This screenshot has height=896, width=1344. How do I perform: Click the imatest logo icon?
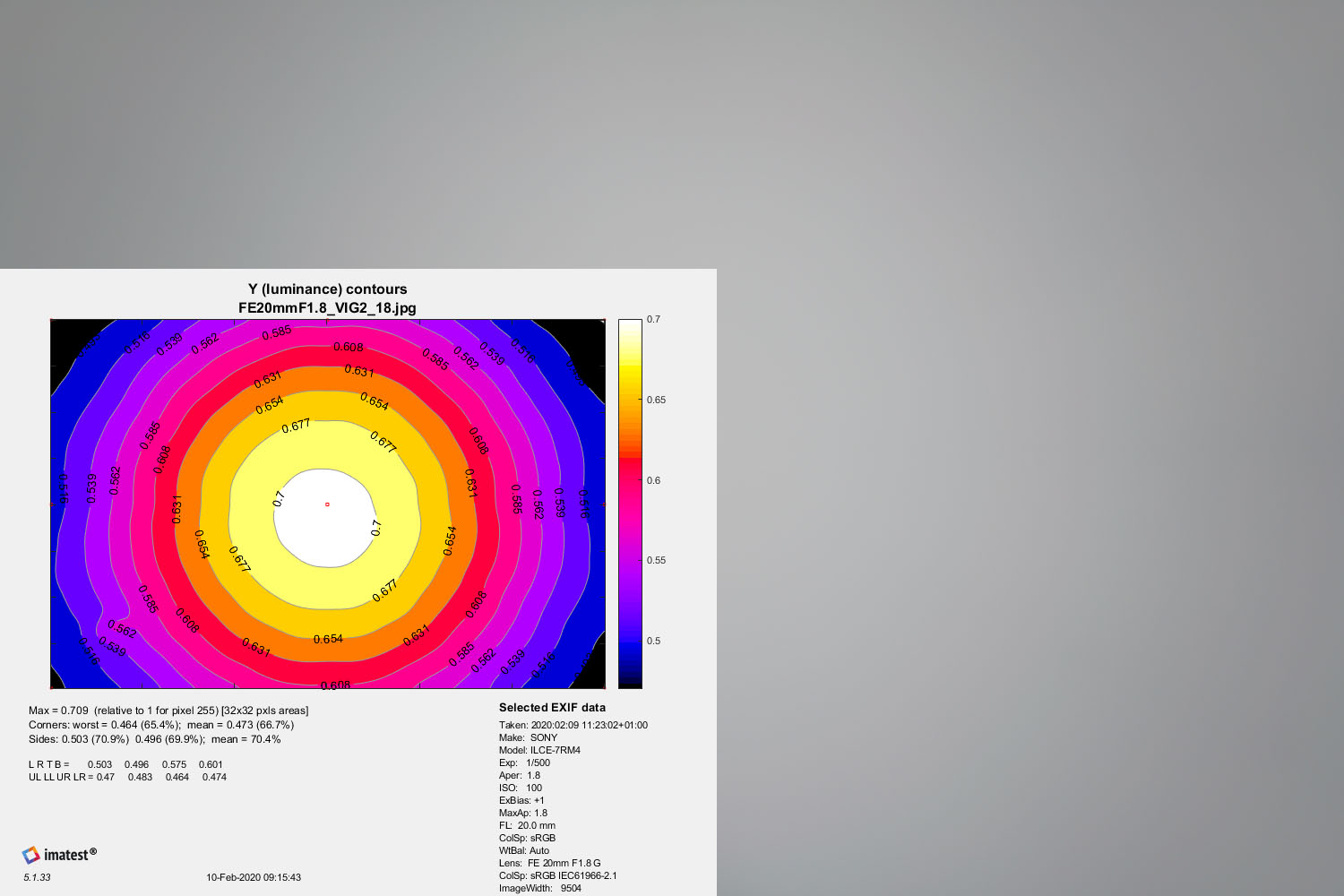[x=31, y=855]
